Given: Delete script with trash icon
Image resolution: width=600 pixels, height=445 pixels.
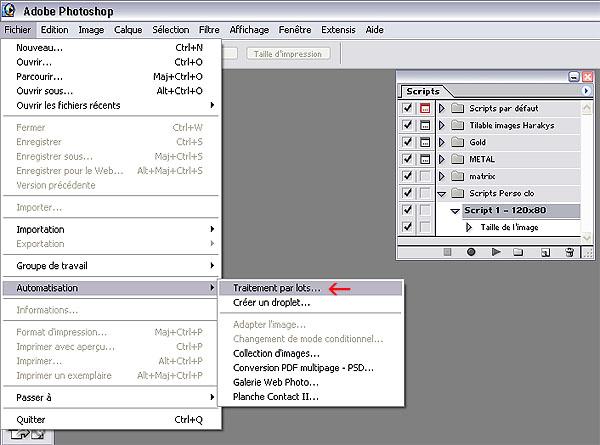Looking at the screenshot, I should (x=569, y=252).
